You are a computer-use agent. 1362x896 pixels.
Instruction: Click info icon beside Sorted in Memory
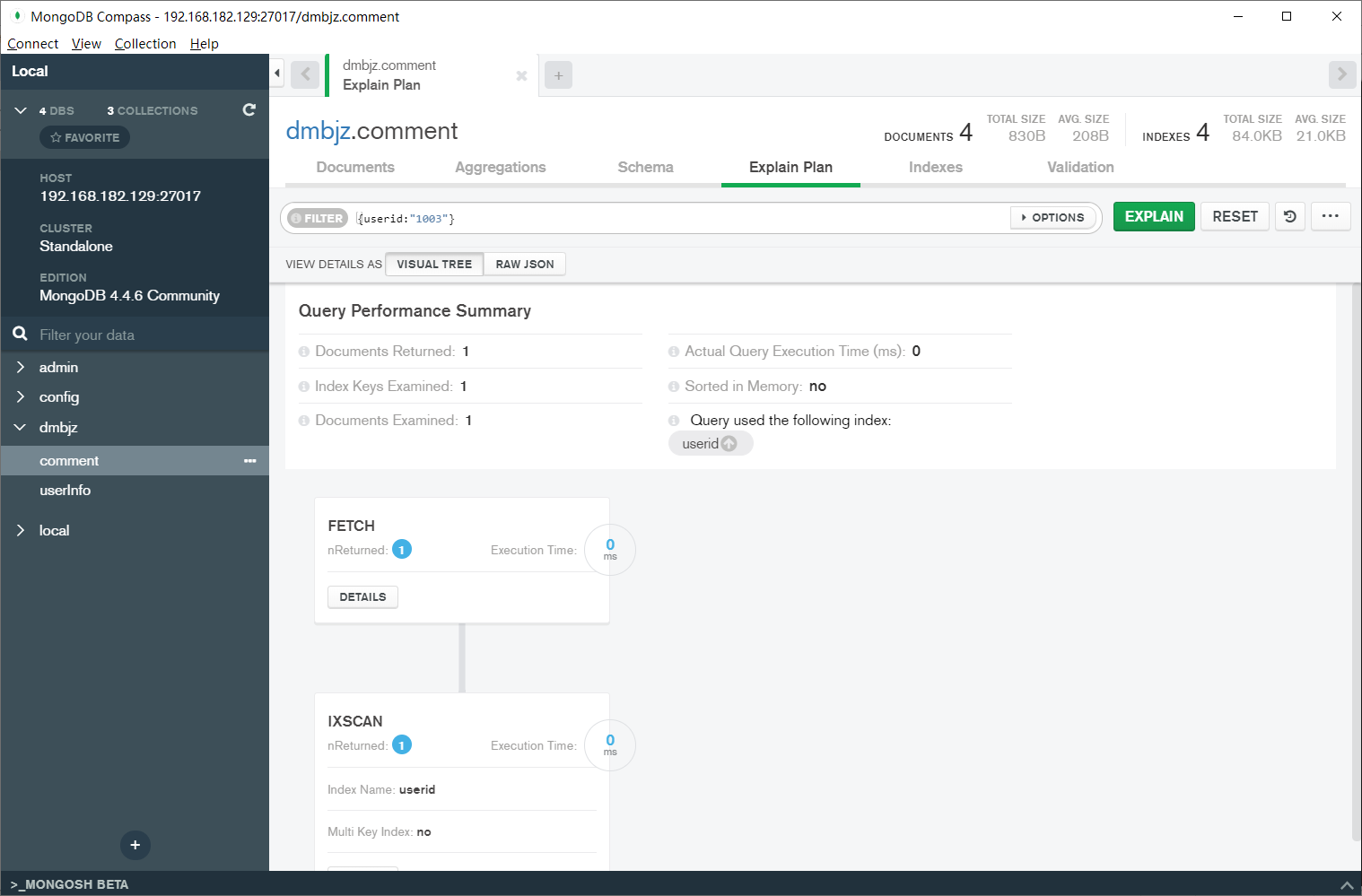[x=674, y=387]
